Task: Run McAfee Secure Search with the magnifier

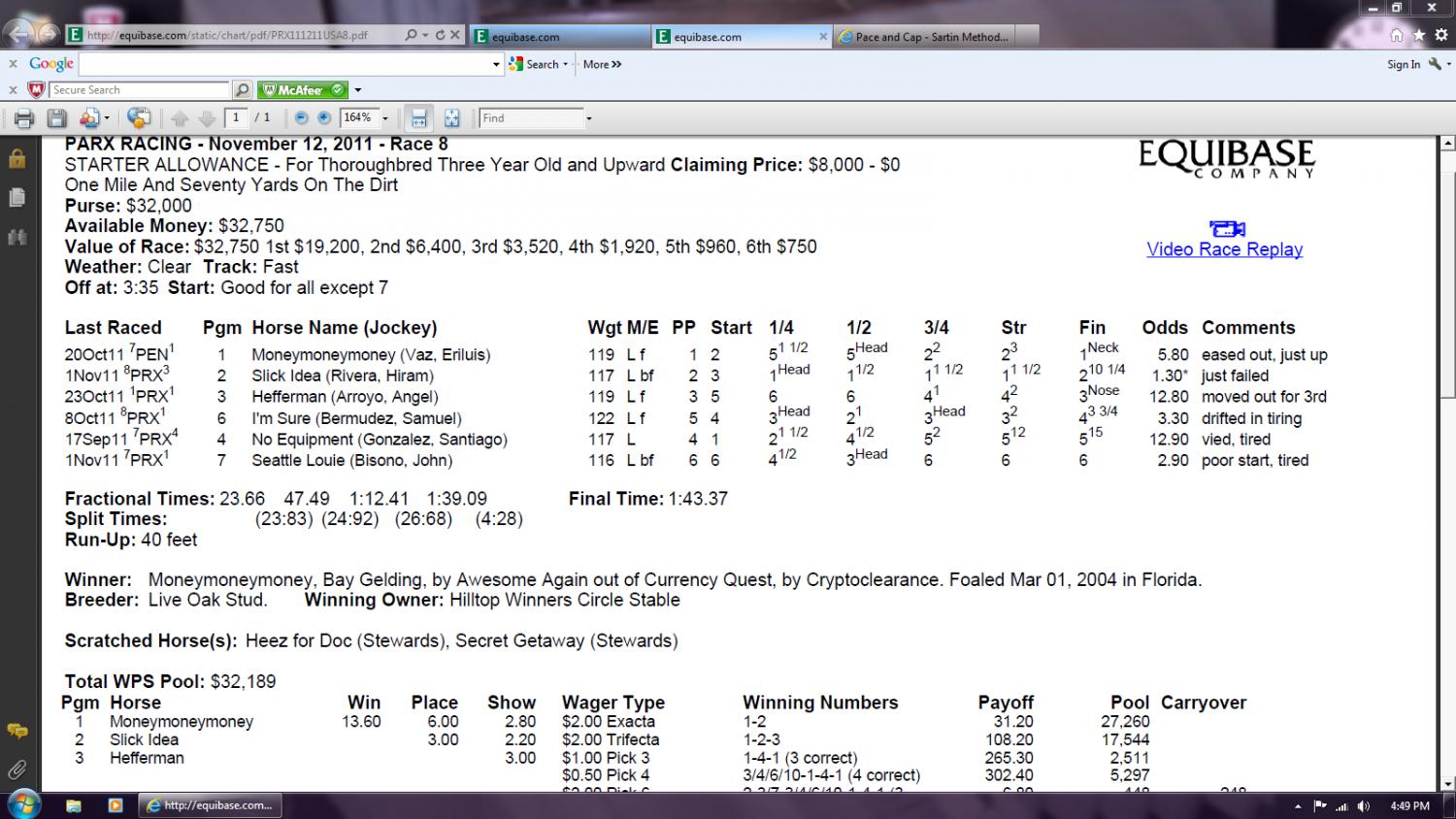Action: (x=242, y=90)
